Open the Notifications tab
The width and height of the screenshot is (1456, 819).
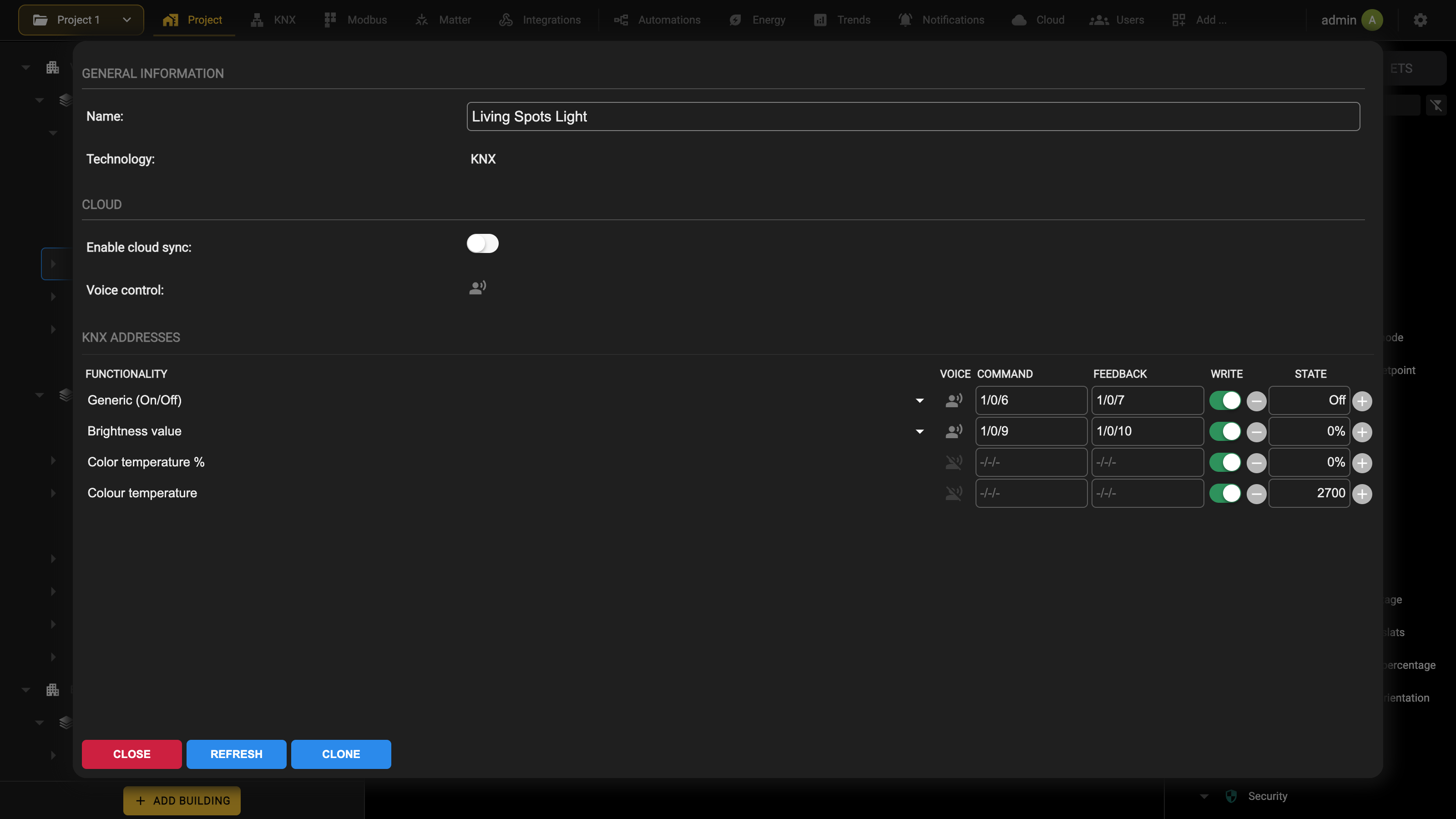point(942,20)
